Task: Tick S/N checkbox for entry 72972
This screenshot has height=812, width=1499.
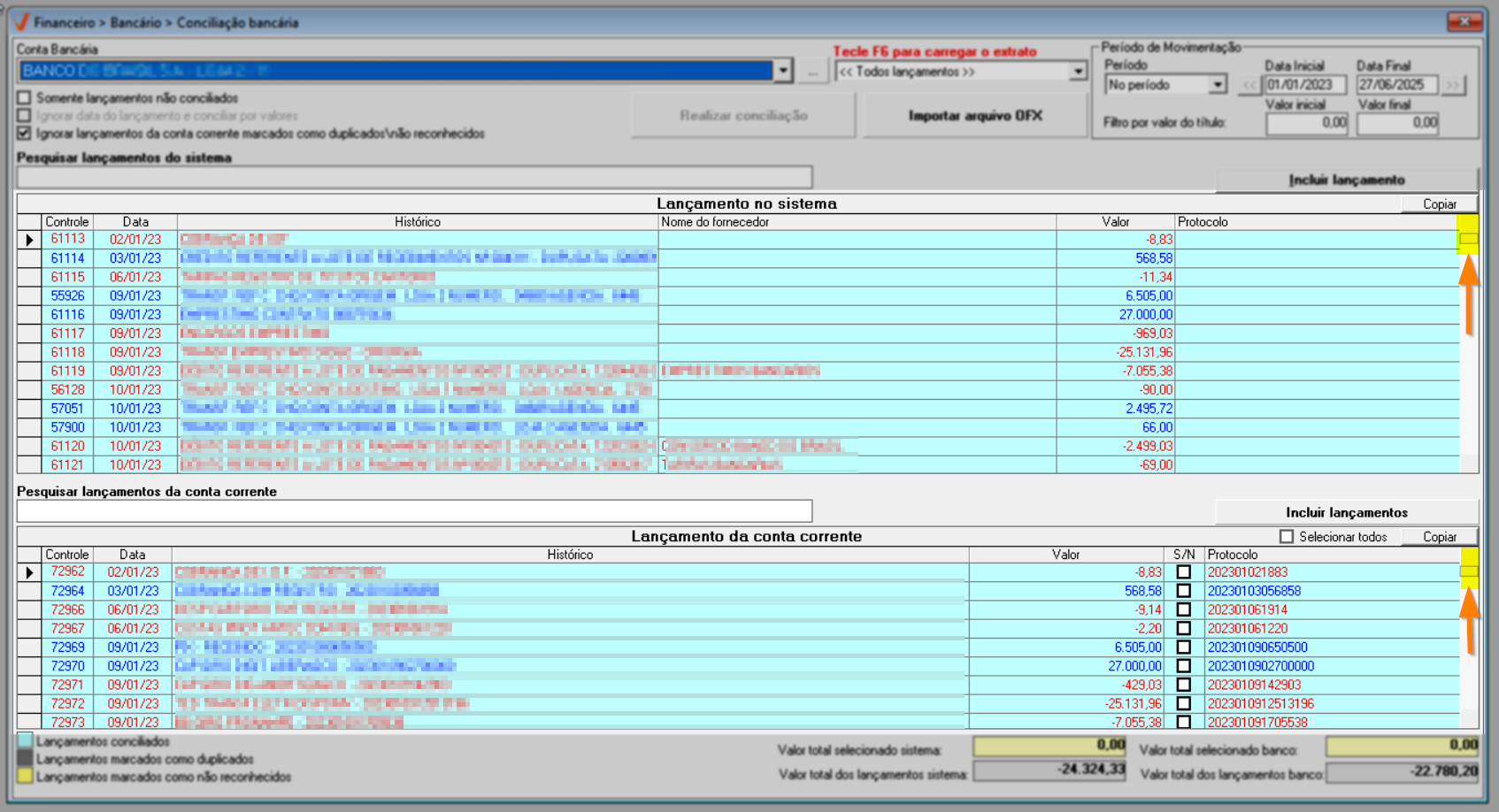Action: click(x=1184, y=704)
